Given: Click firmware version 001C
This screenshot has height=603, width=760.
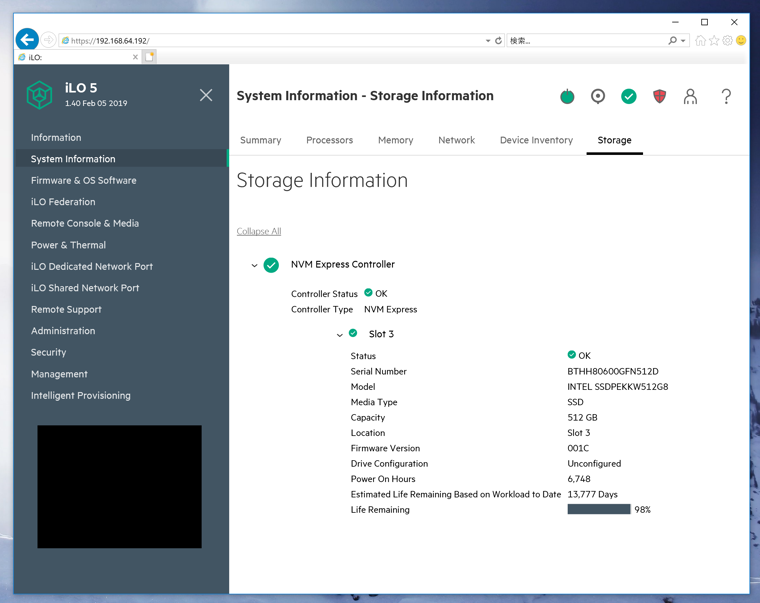Looking at the screenshot, I should tap(578, 448).
